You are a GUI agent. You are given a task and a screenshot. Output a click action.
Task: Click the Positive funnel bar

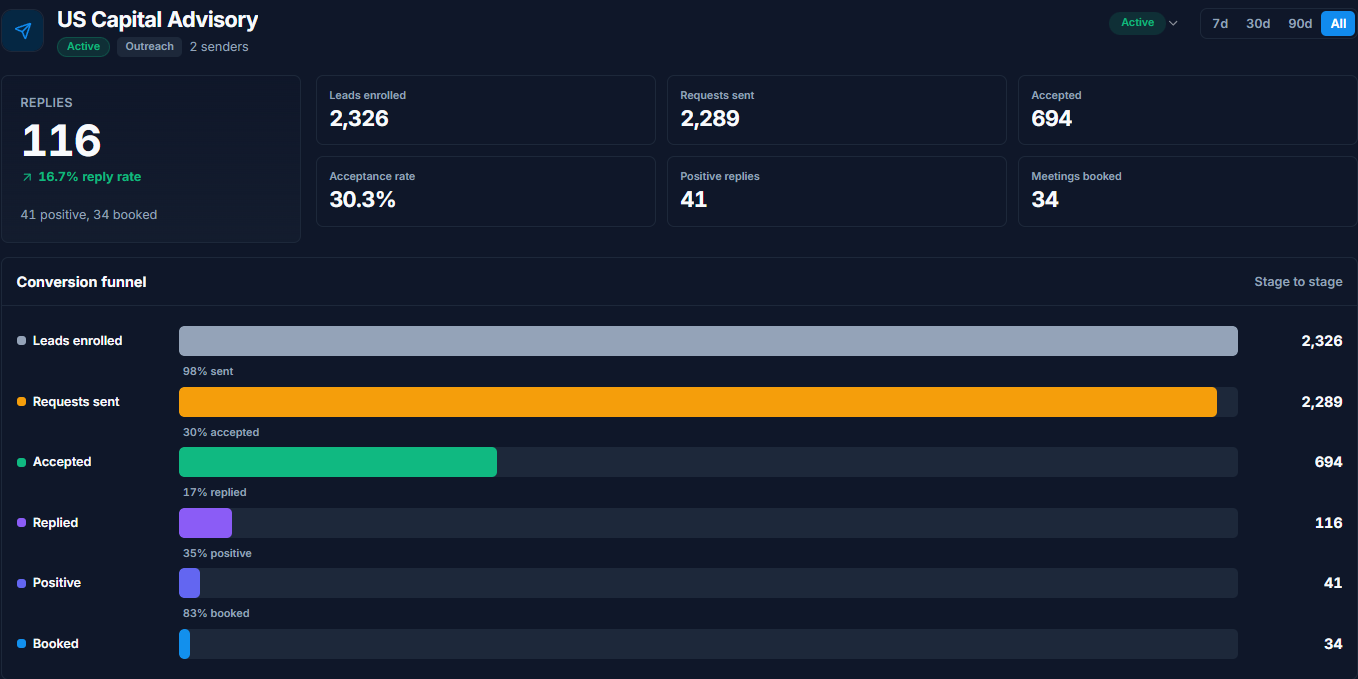pyautogui.click(x=189, y=583)
